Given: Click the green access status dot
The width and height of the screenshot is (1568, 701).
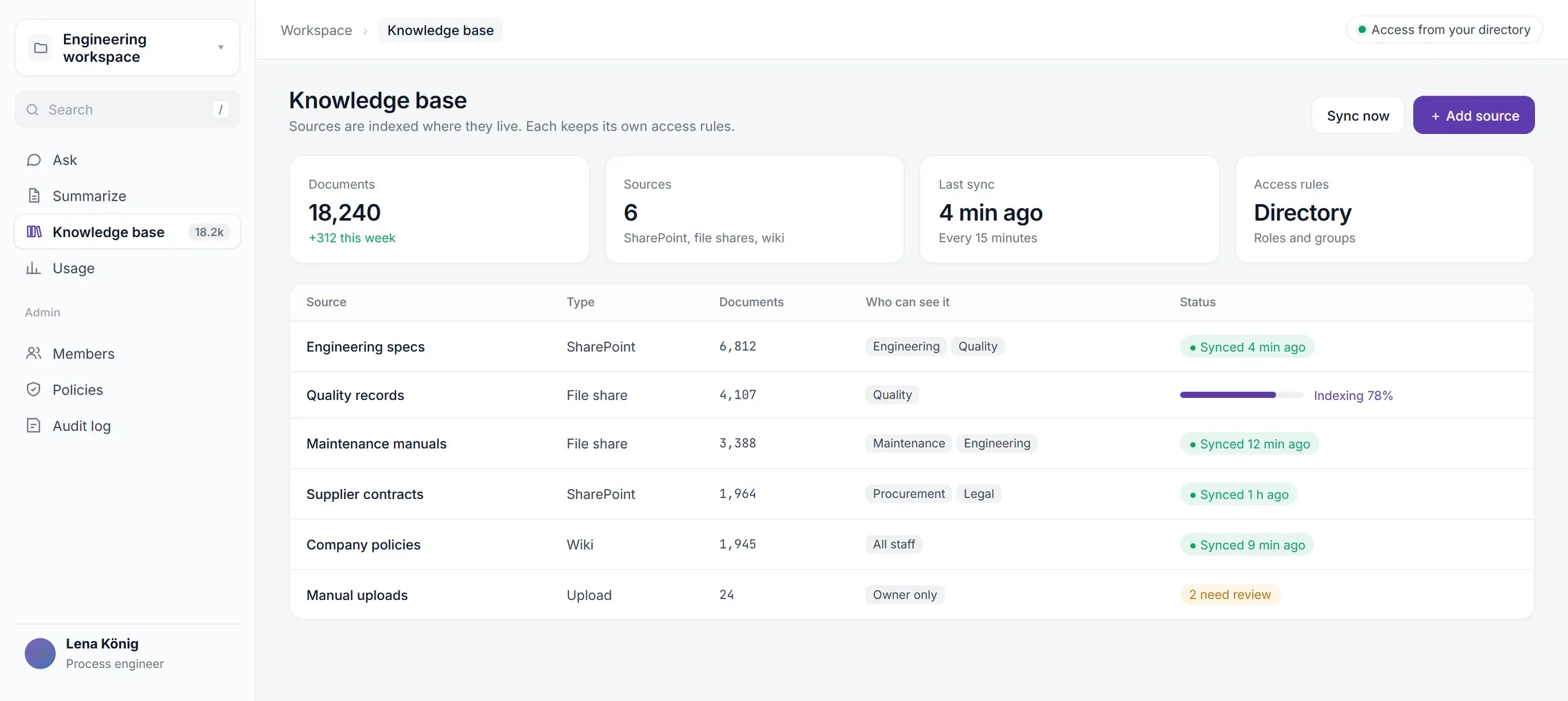Looking at the screenshot, I should click(1362, 30).
